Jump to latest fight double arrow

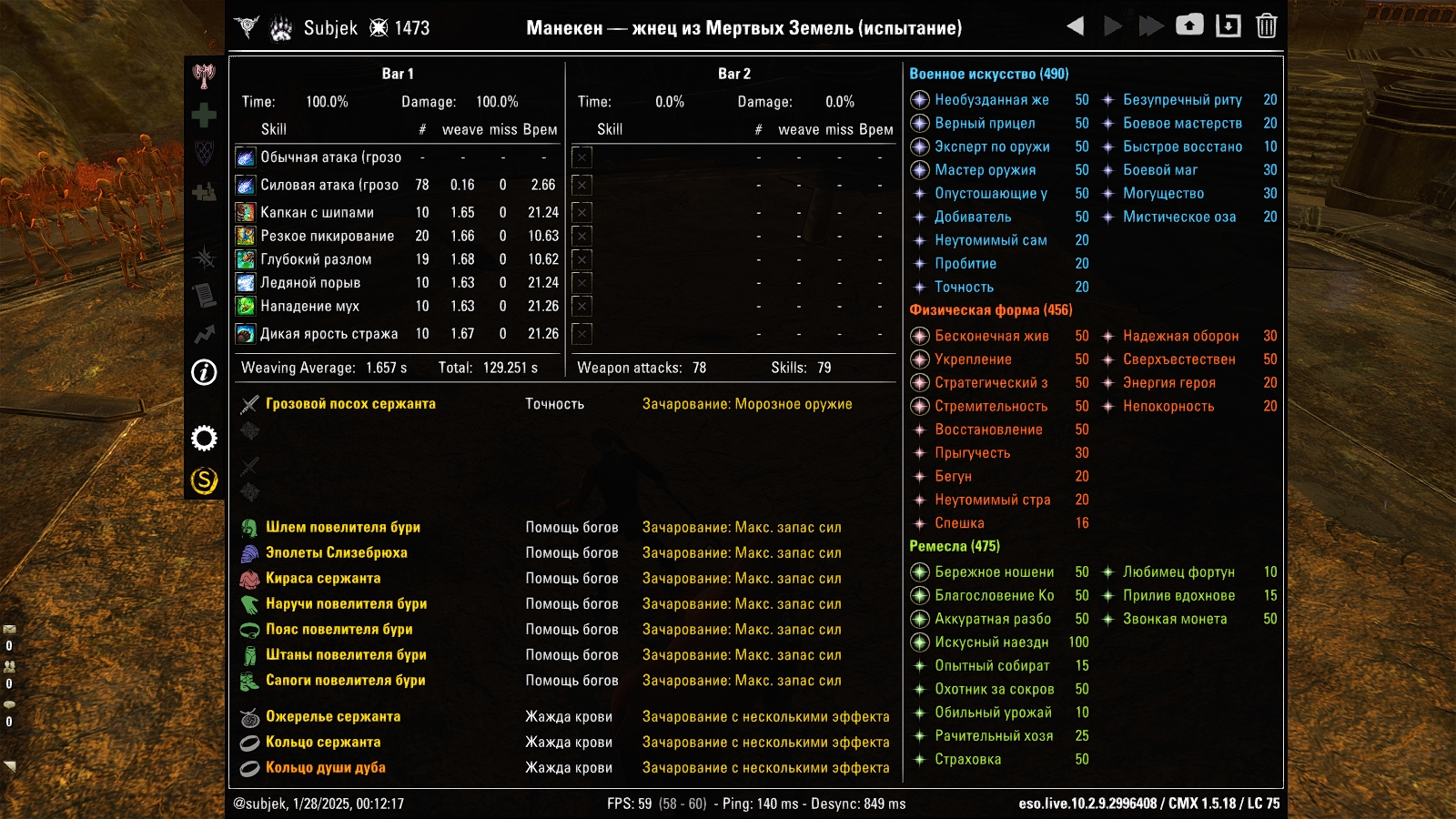(x=1151, y=26)
